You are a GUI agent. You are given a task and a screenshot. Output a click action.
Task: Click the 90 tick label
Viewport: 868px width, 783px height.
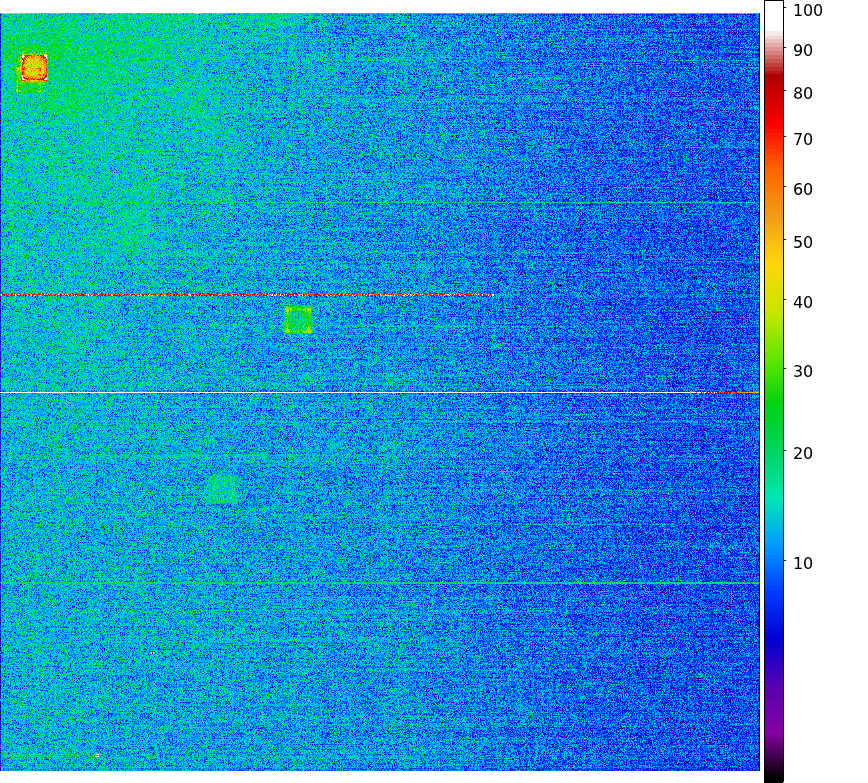[802, 51]
